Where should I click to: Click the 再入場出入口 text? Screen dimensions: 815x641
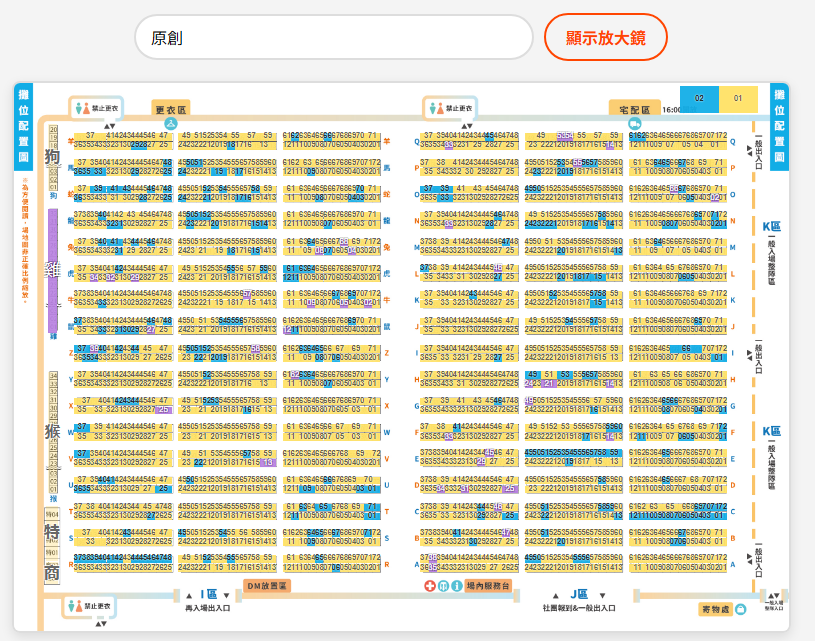(x=208, y=608)
